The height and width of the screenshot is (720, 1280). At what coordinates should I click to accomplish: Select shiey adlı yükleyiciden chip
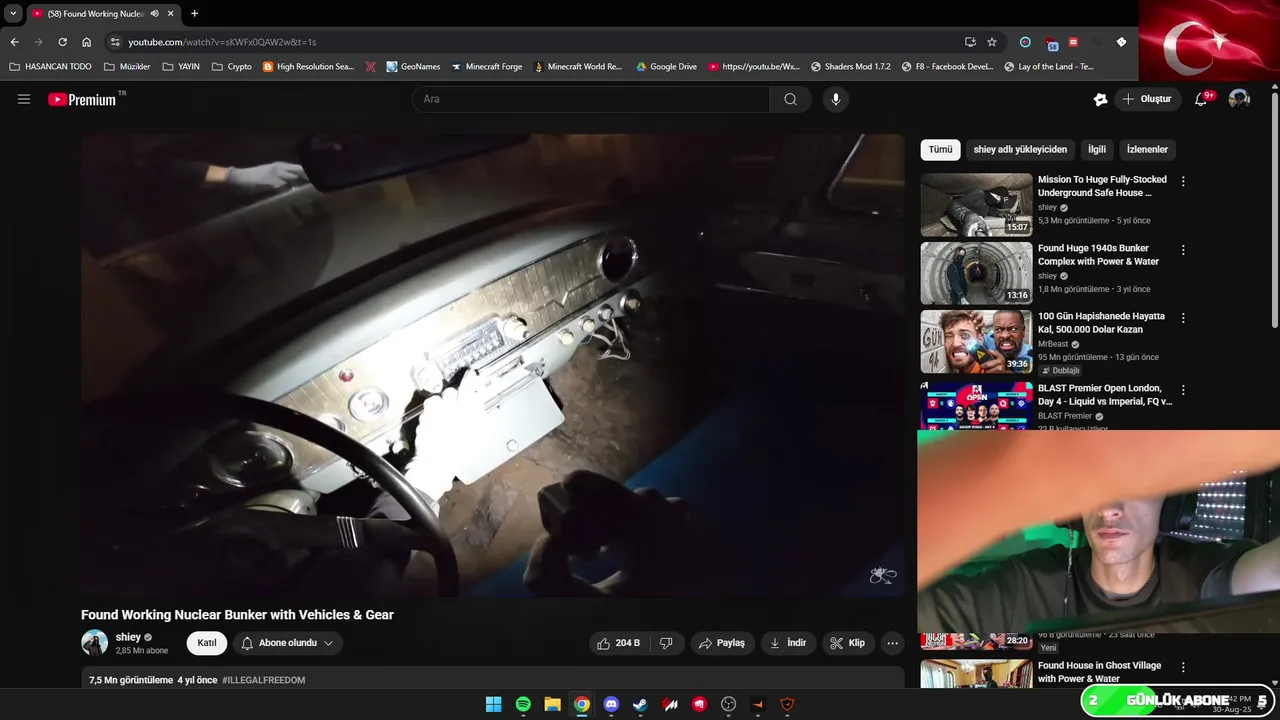(1020, 150)
